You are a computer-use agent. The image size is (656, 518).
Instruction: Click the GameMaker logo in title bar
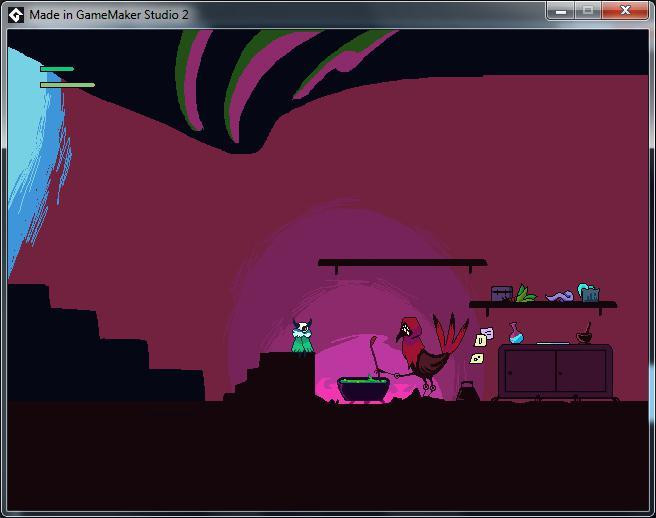(x=16, y=15)
